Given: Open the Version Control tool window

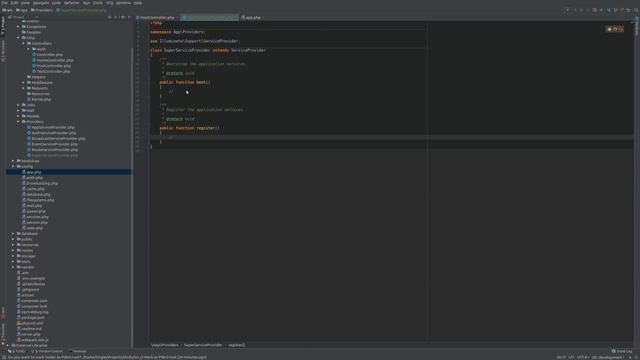Looking at the screenshot, I should coord(47,351).
